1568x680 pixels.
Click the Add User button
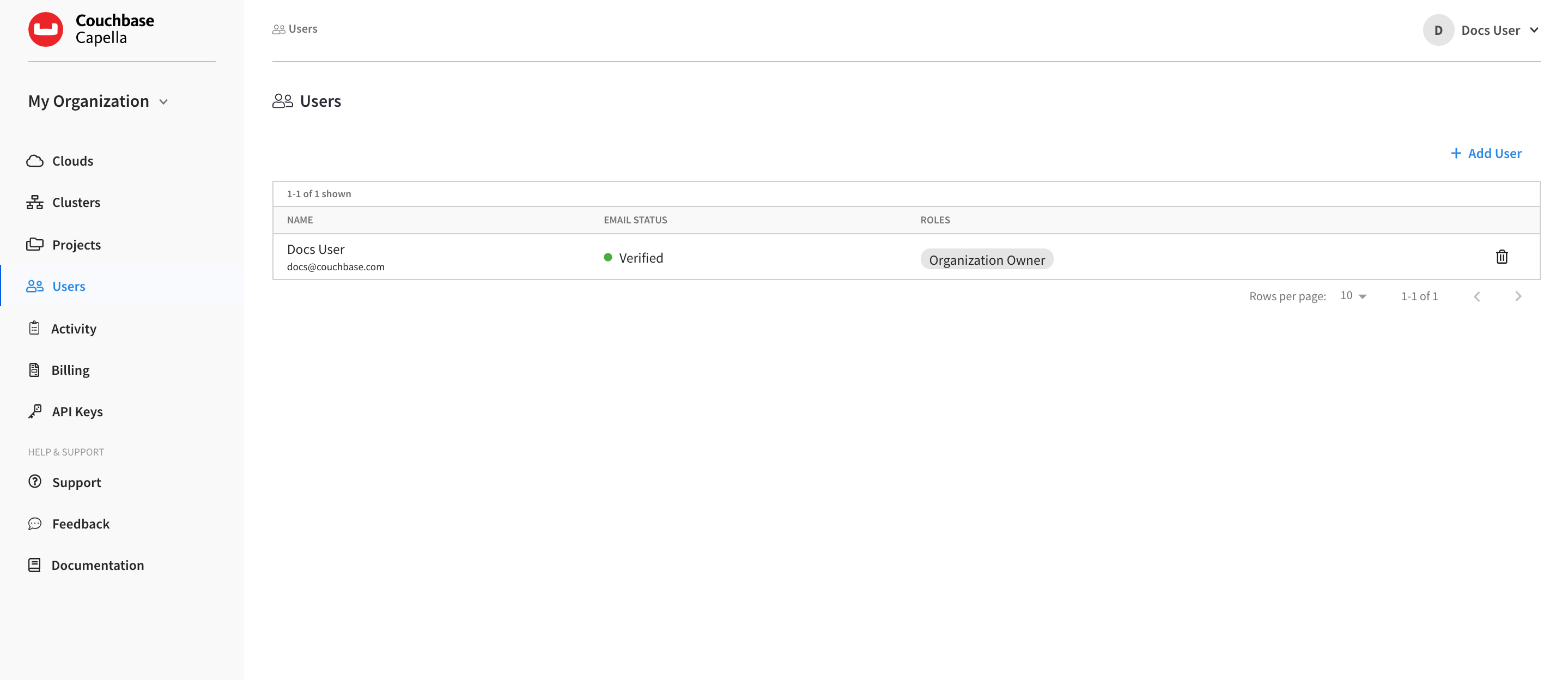coord(1486,154)
